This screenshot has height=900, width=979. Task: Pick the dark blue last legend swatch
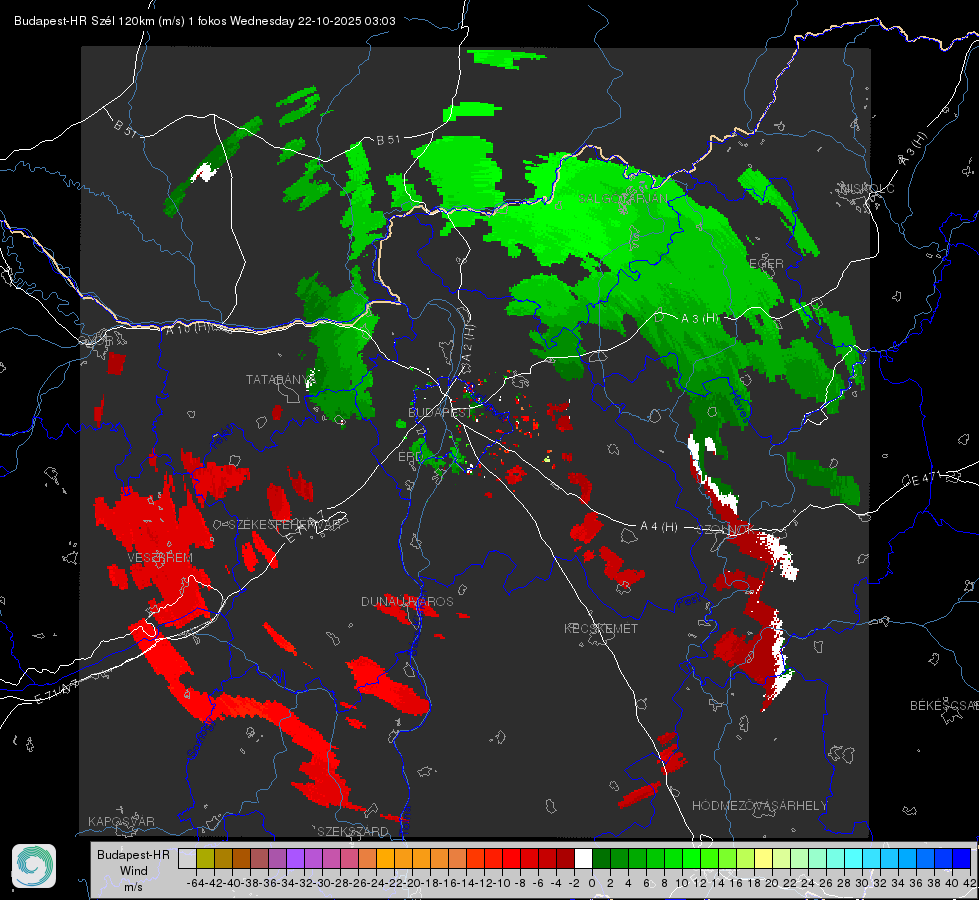[x=962, y=858]
